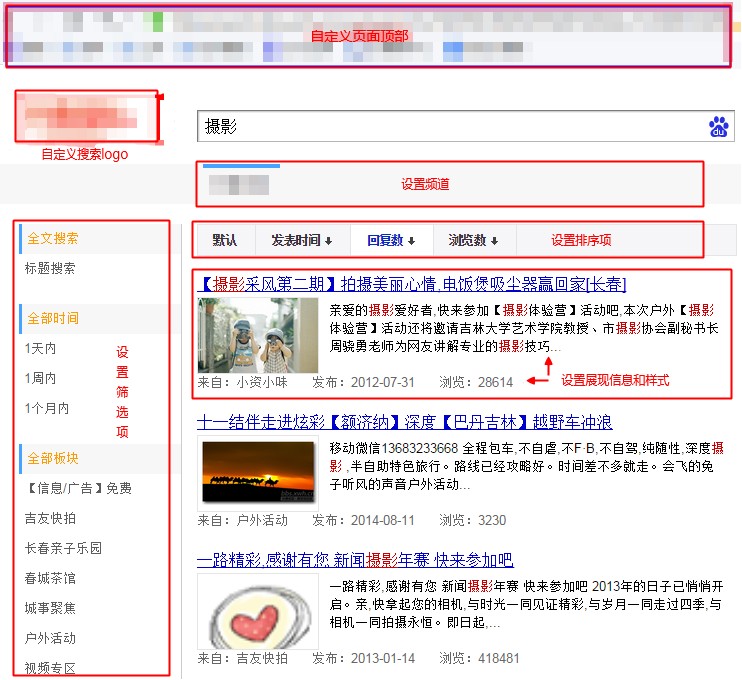
Task: Switch to 标题搜索 filter
Action: (50, 269)
